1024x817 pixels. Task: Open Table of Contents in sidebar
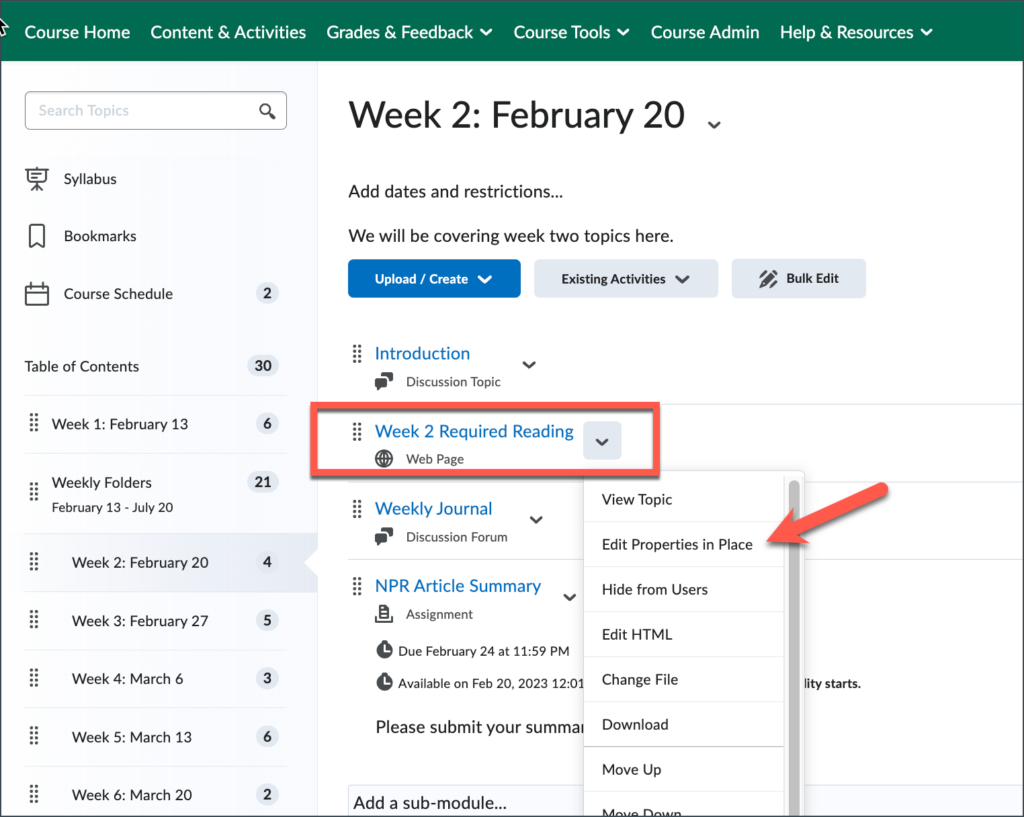(82, 366)
